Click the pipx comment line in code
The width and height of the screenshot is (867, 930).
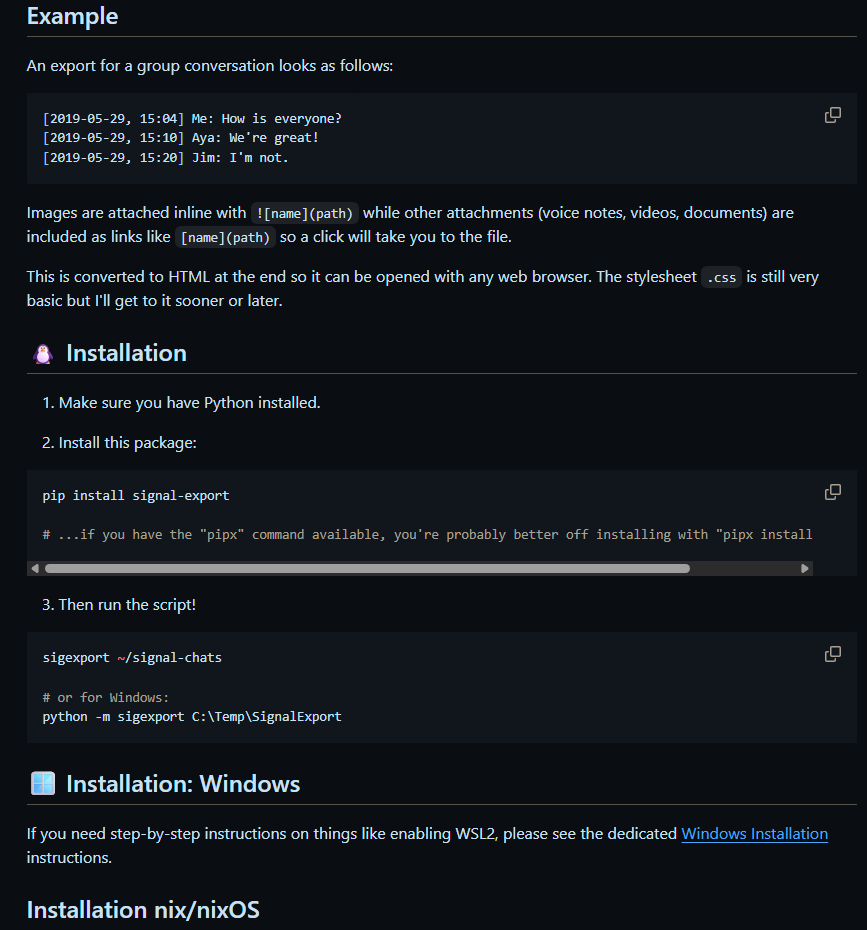click(x=427, y=534)
